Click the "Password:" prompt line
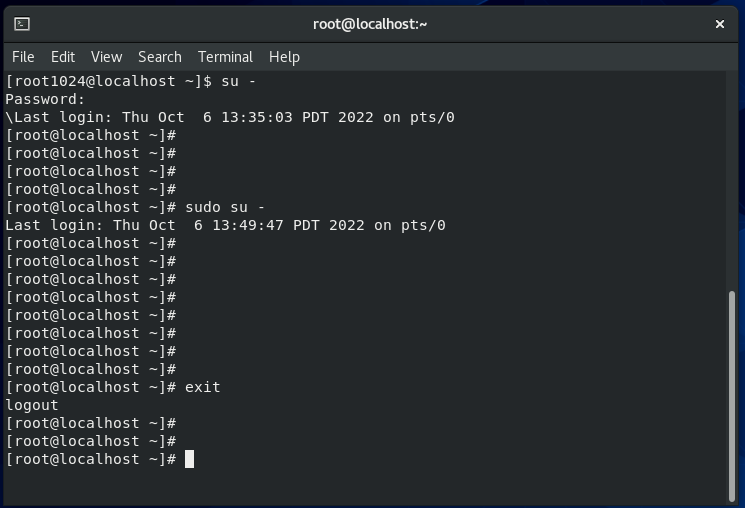The width and height of the screenshot is (745, 508). [x=45, y=99]
